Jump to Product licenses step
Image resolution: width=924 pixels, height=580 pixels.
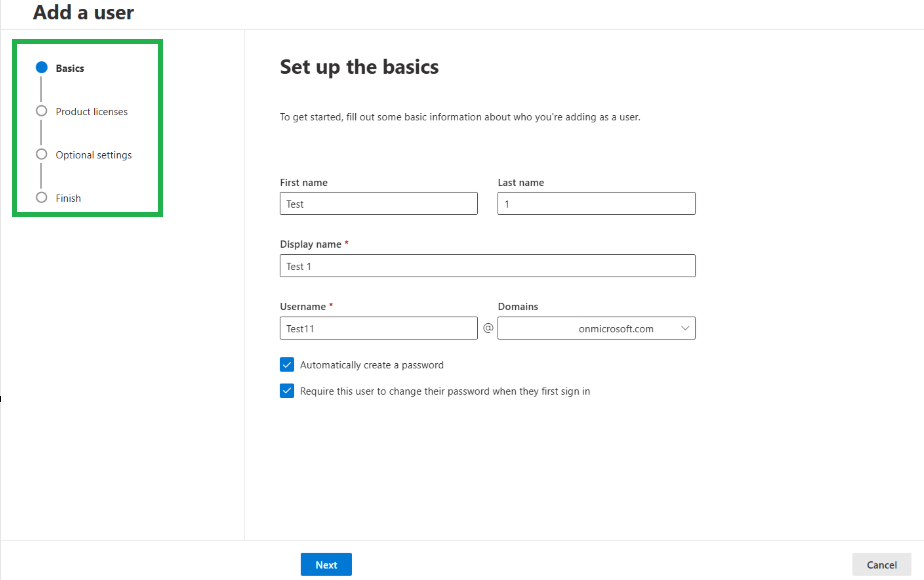point(81,111)
